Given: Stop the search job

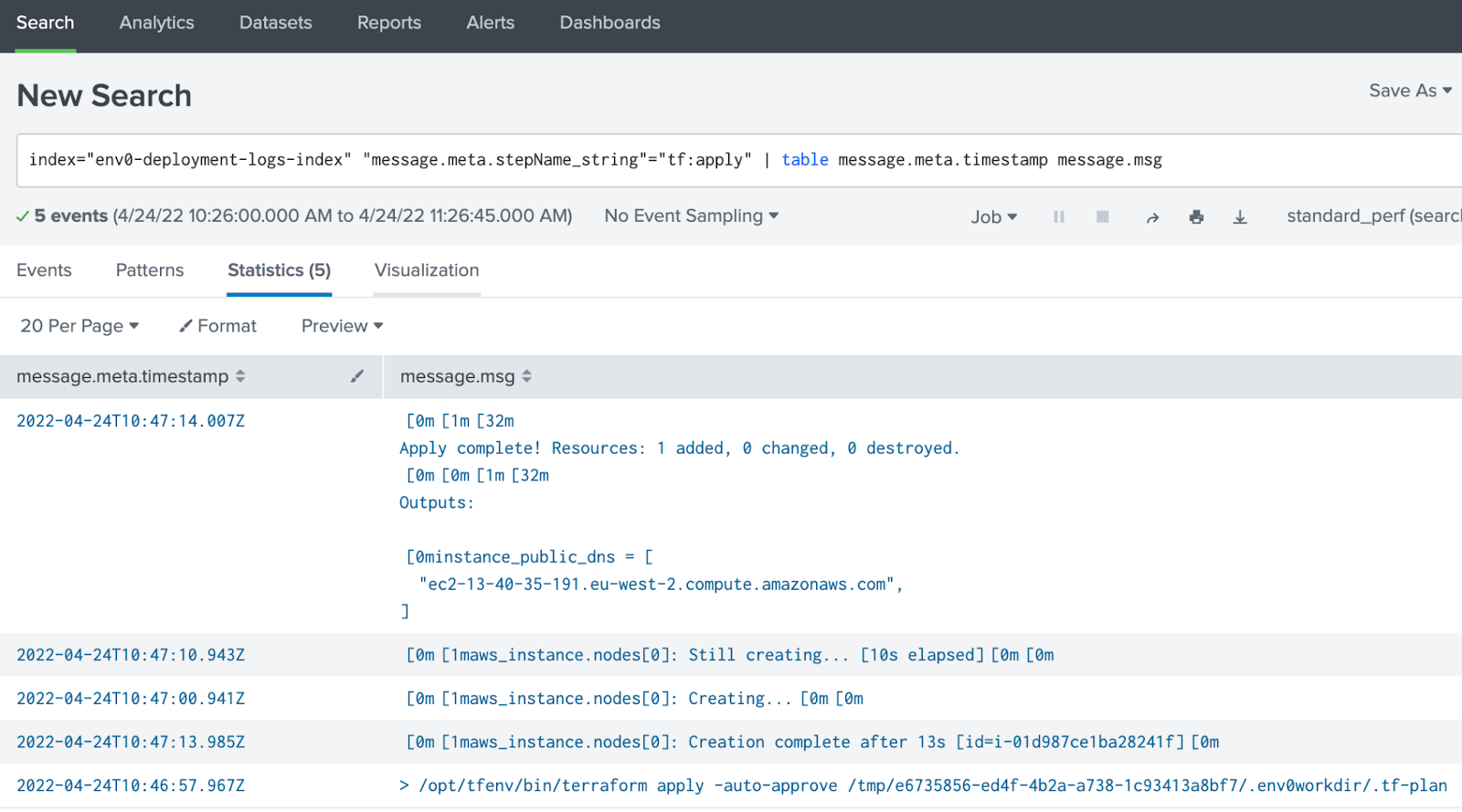Looking at the screenshot, I should coord(1103,217).
